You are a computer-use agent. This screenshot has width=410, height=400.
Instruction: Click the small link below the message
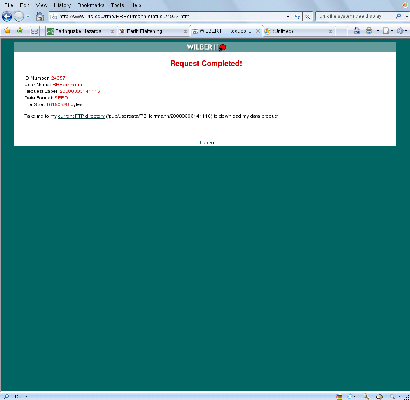point(207,142)
